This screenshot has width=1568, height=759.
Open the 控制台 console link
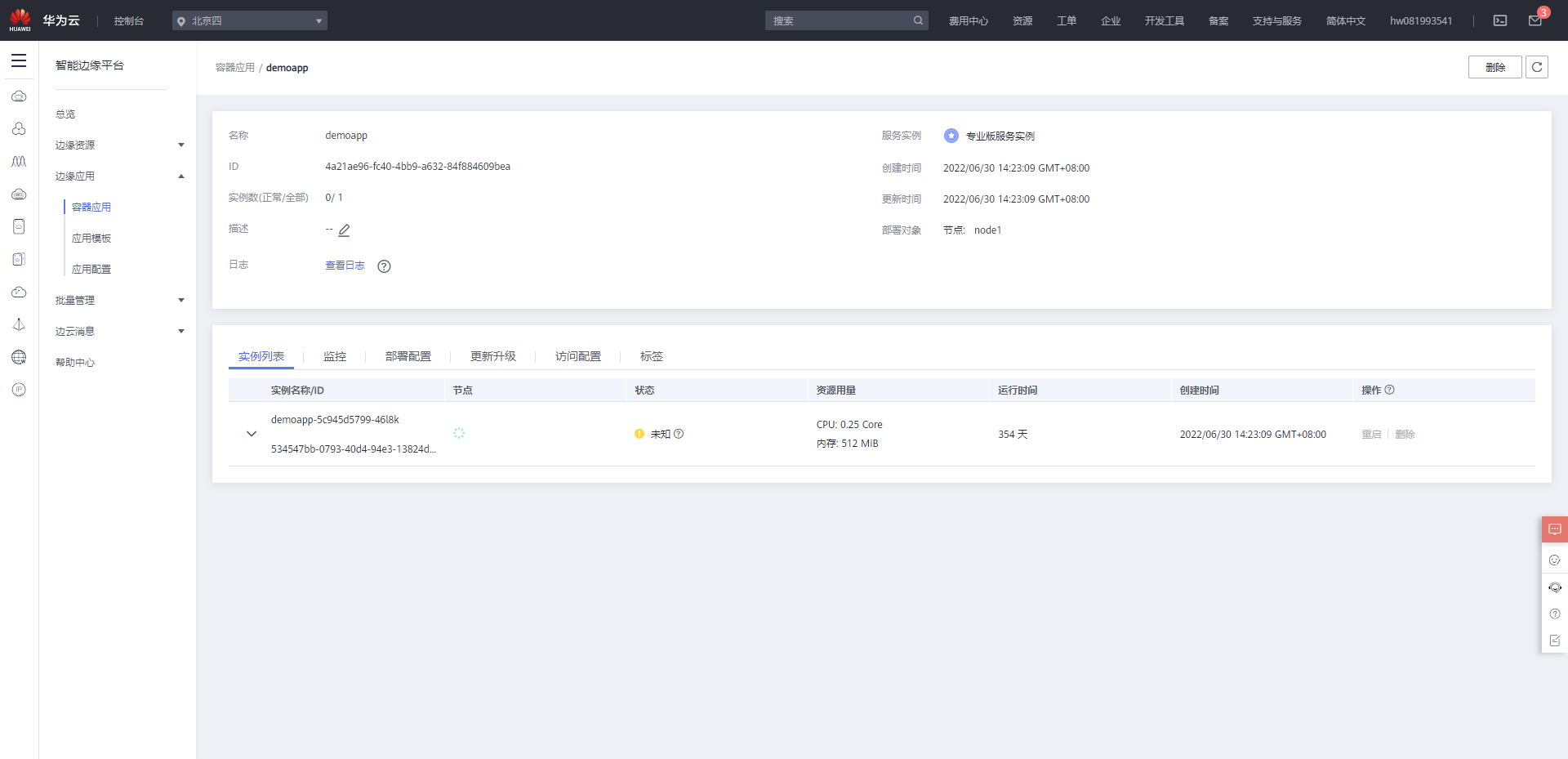129,21
